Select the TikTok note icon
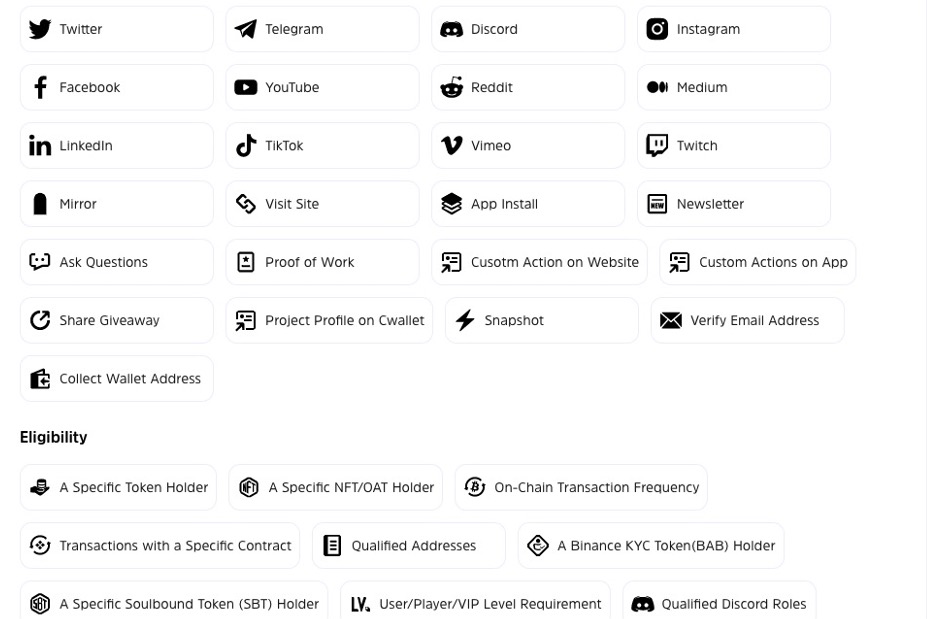Viewport: 927px width, 619px height. coord(245,146)
